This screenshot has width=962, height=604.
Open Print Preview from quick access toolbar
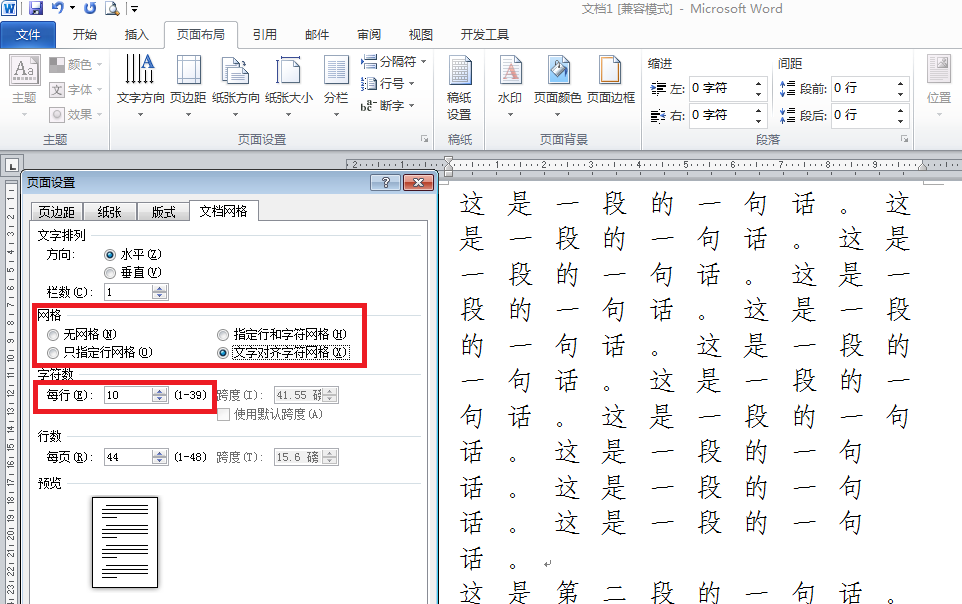point(112,8)
